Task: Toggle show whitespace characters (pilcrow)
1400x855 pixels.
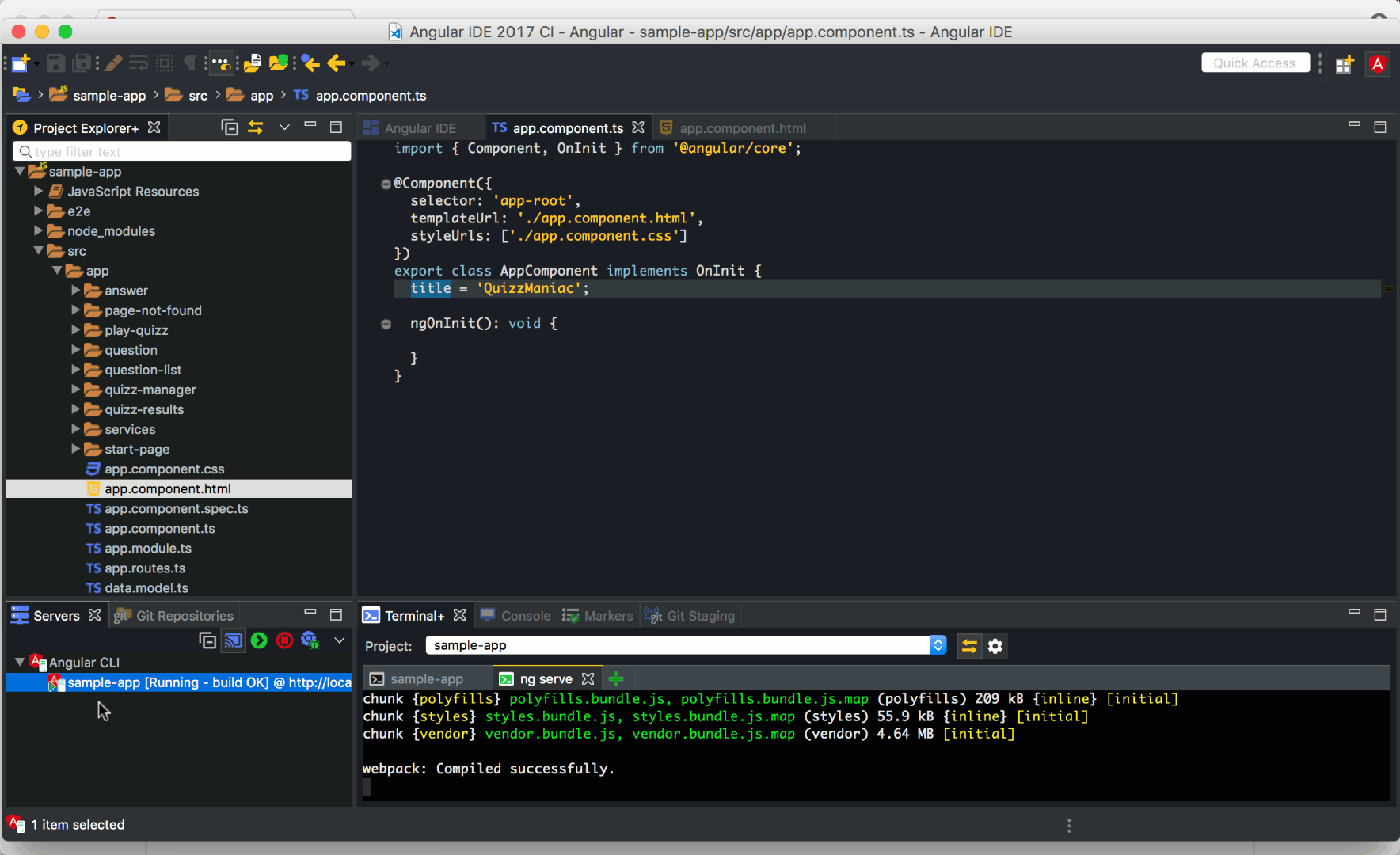Action: [190, 63]
